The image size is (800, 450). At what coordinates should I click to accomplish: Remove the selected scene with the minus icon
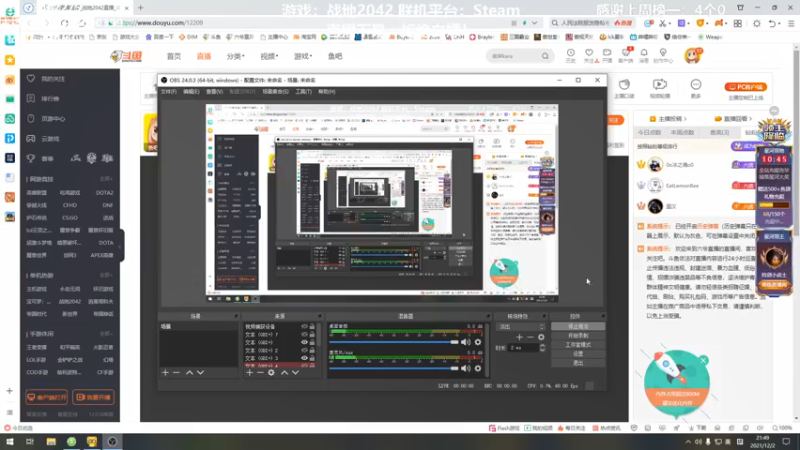[x=176, y=372]
